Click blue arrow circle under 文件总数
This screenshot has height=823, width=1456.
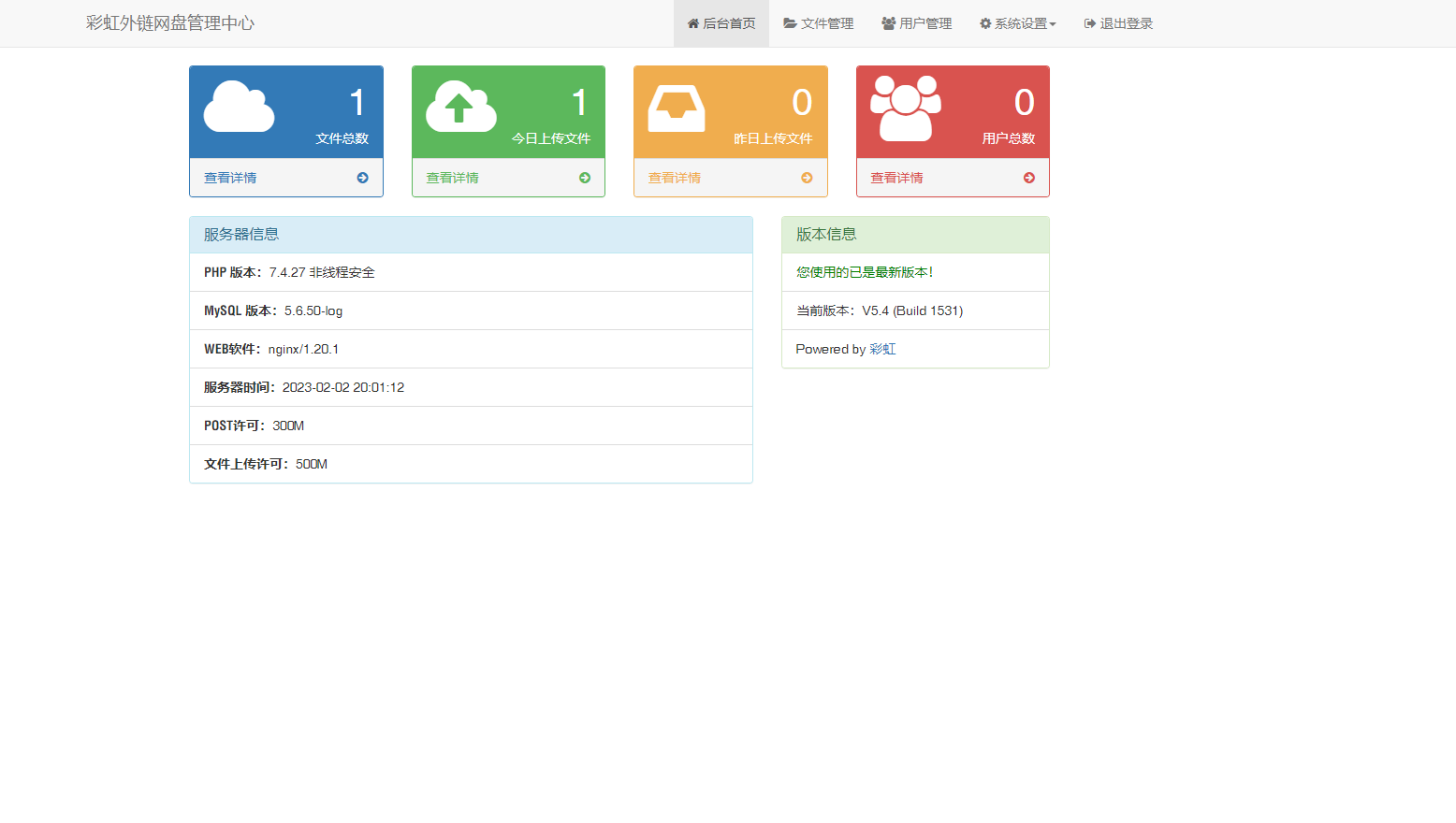362,178
